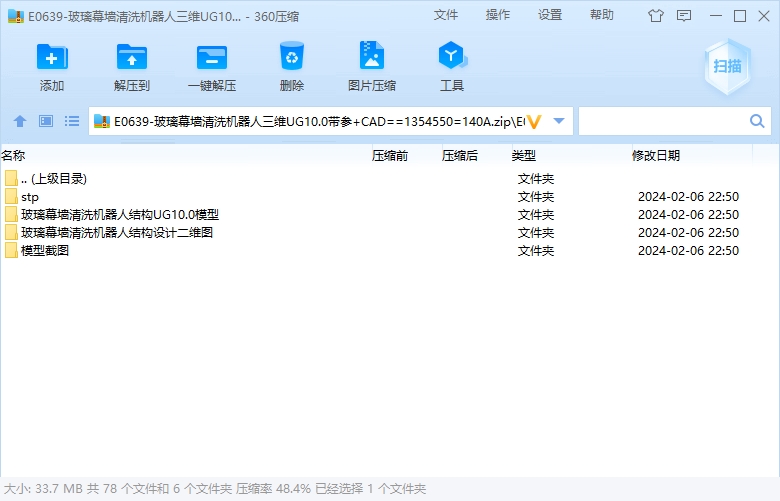The height and width of the screenshot is (501, 780).
Task: Click the 添加 (Add) toolbar icon
Action: pos(52,57)
